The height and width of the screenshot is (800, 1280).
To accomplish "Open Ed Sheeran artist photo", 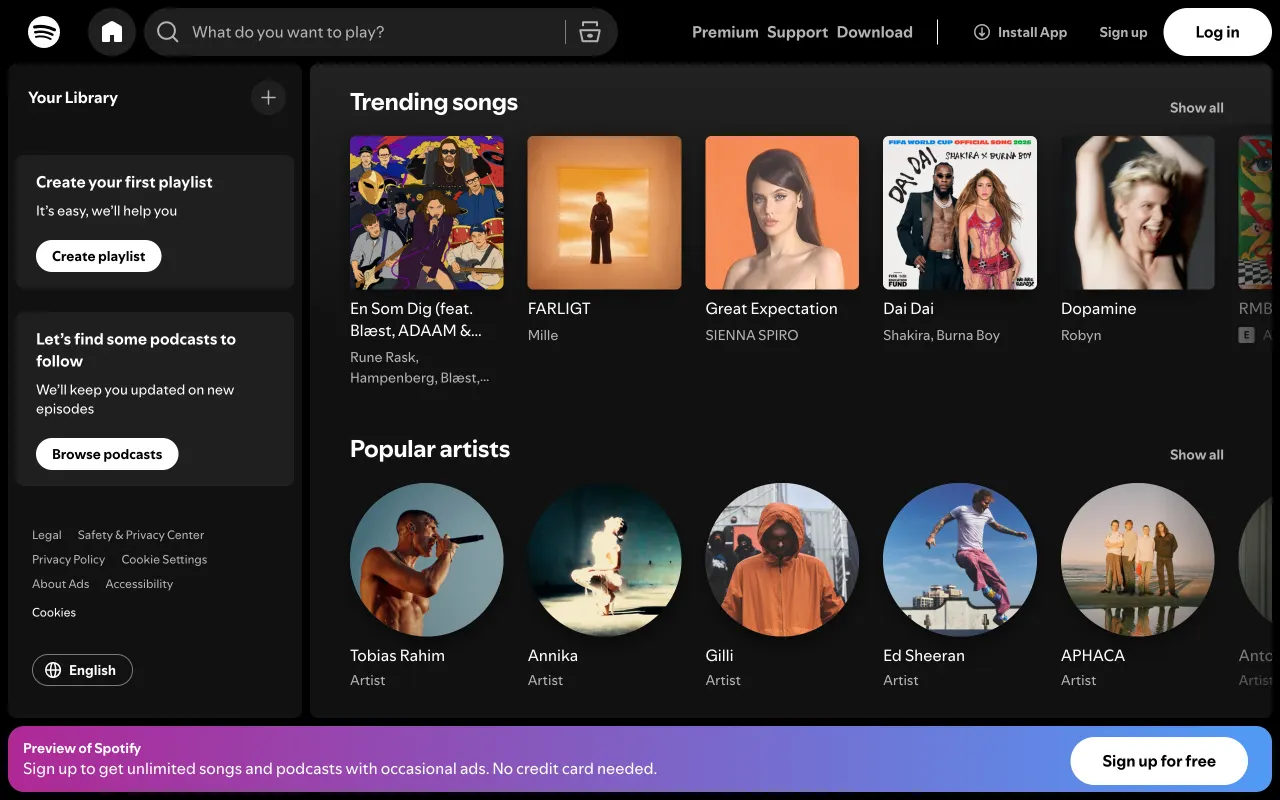I will 960,560.
